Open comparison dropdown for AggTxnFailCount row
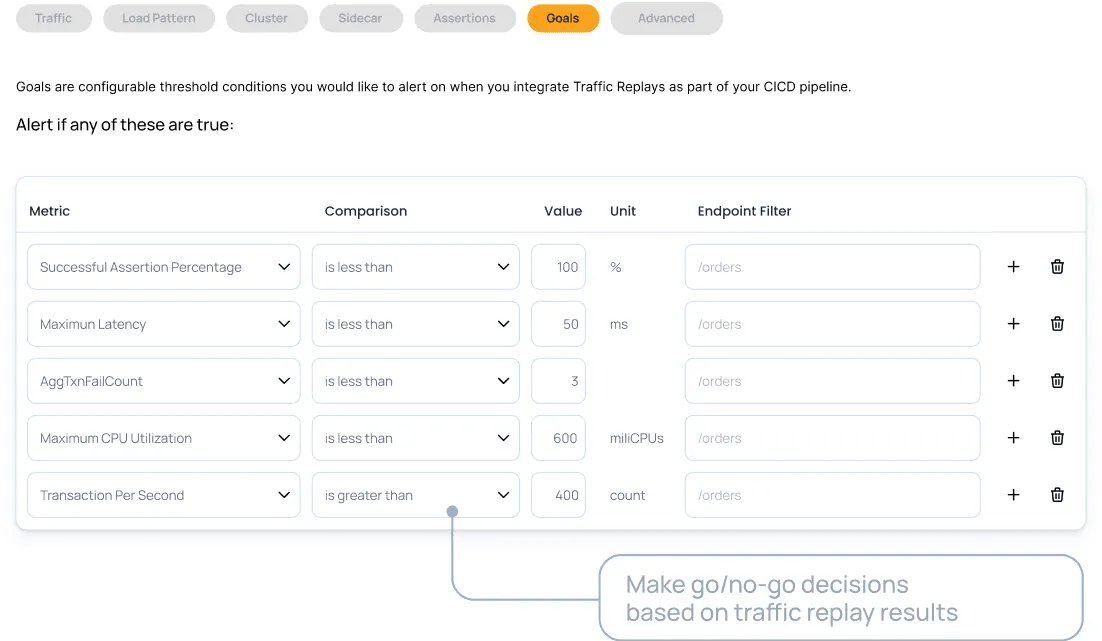This screenshot has width=1102, height=641. coord(415,381)
